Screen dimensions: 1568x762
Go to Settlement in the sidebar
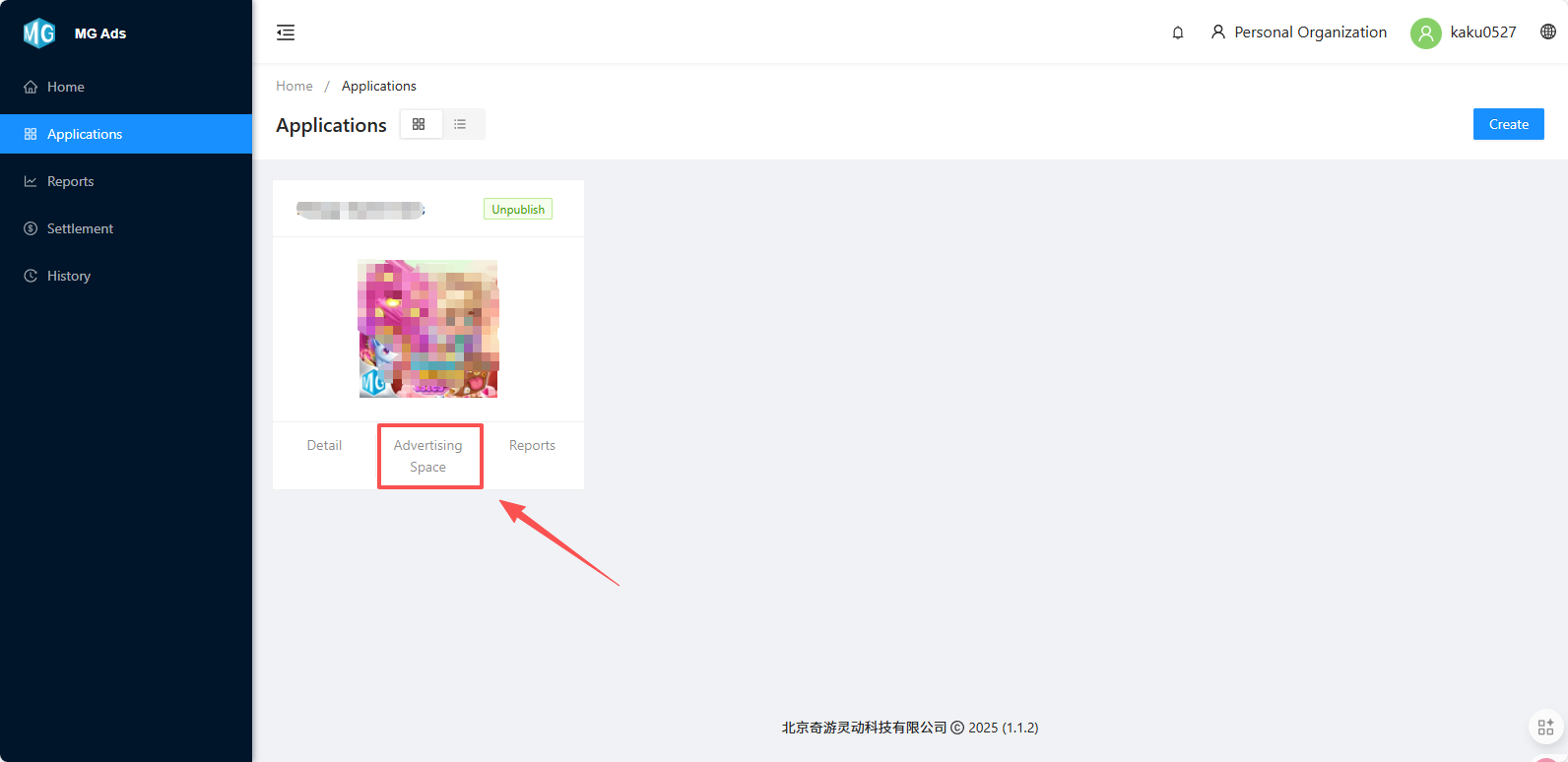point(80,228)
